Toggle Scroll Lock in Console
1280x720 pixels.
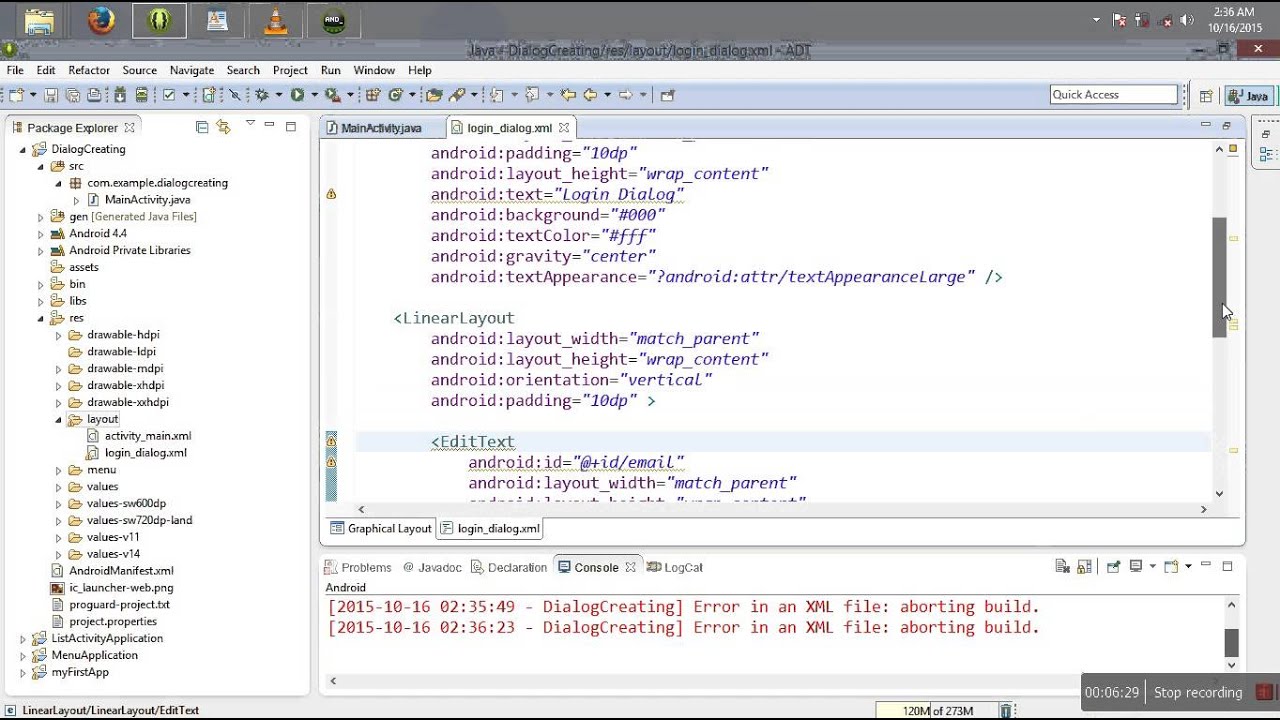point(1084,567)
